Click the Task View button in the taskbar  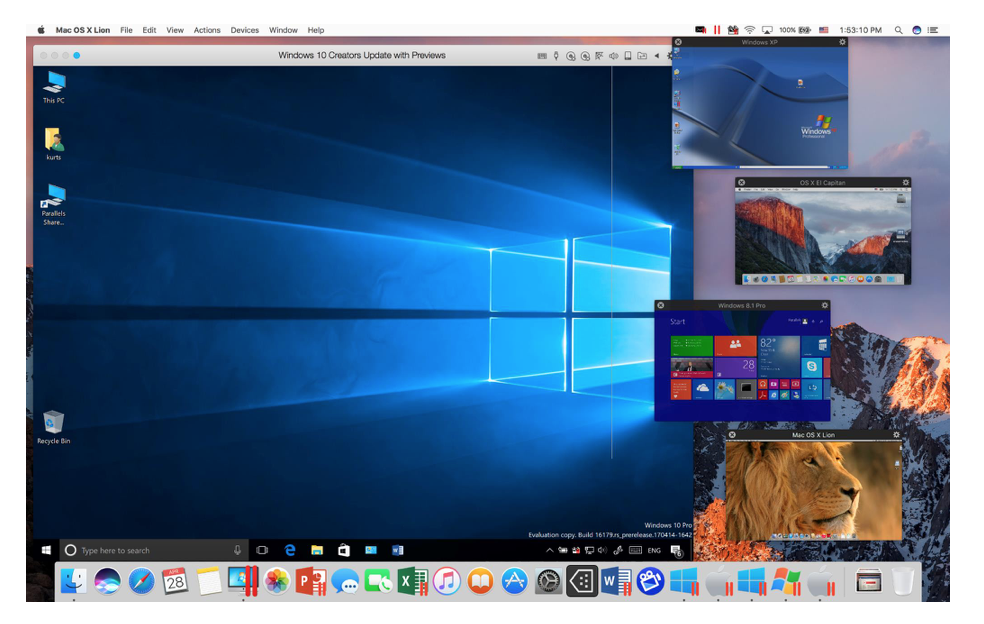pyautogui.click(x=262, y=550)
